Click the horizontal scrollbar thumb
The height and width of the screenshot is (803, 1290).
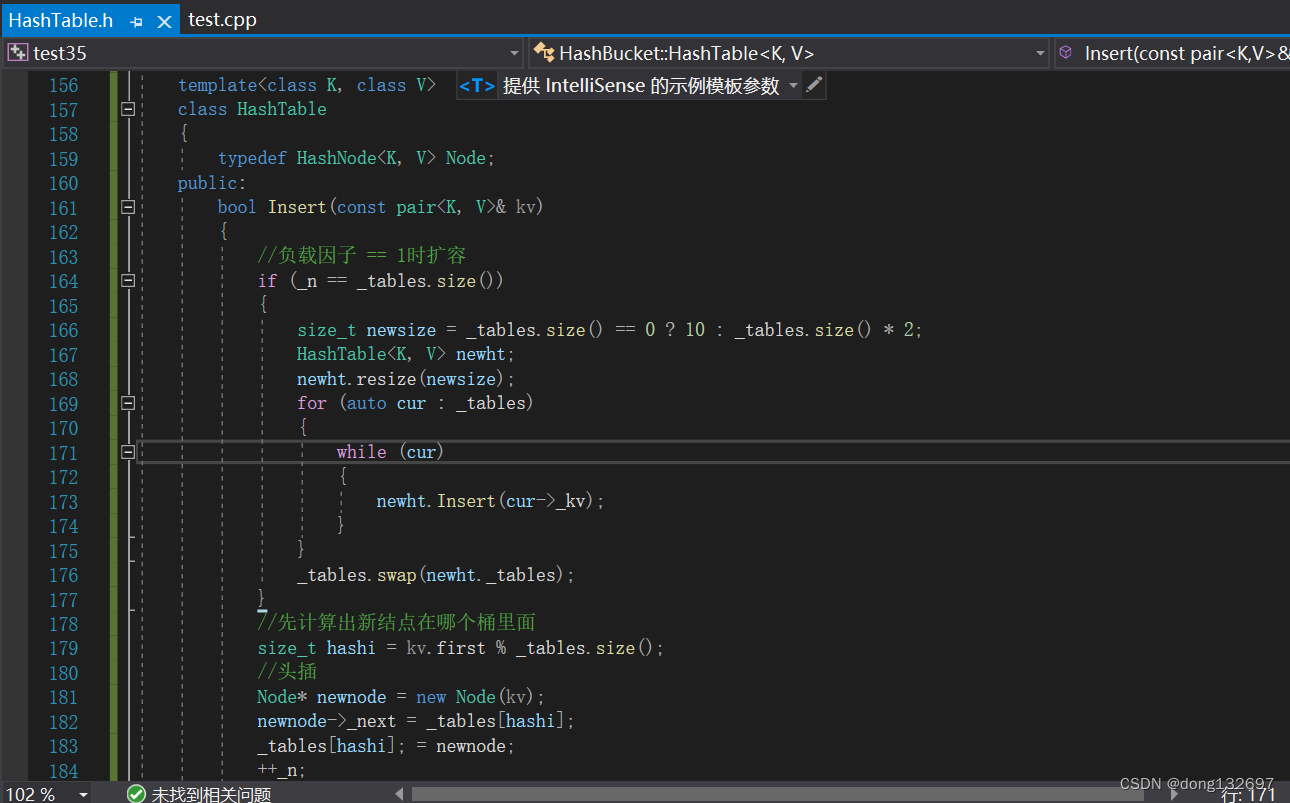coord(777,794)
